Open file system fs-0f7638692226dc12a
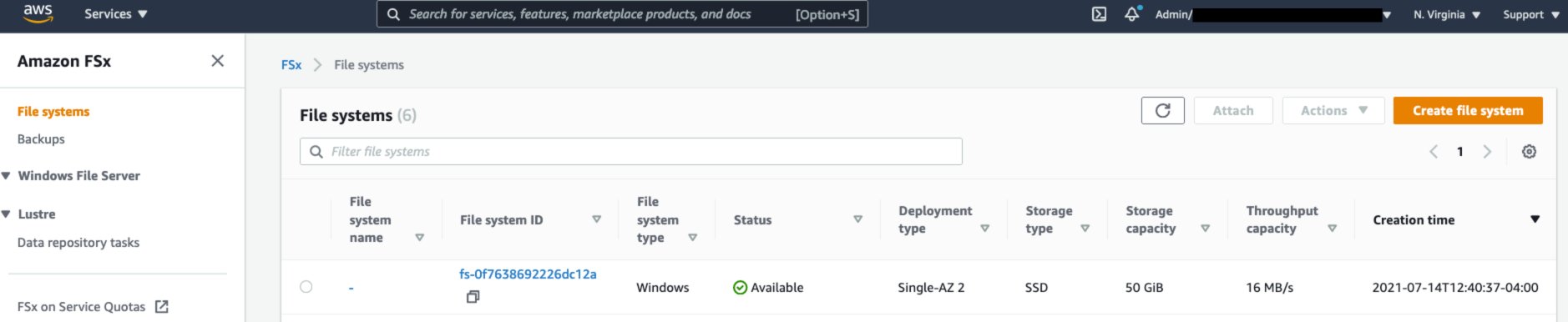Screen dimensions: 1568x322 tap(528, 274)
